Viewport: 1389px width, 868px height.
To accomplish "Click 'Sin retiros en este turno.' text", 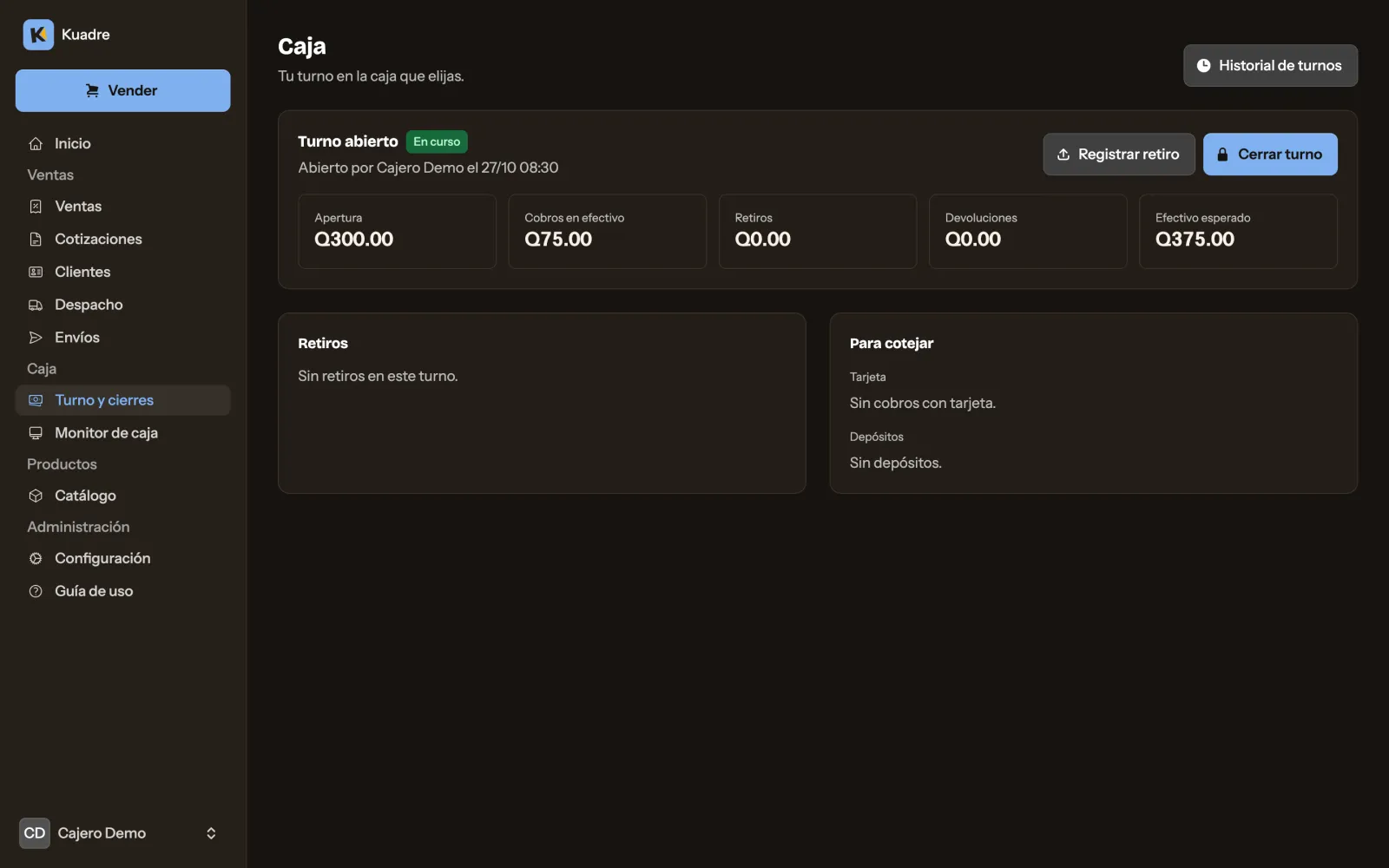I will [x=378, y=377].
